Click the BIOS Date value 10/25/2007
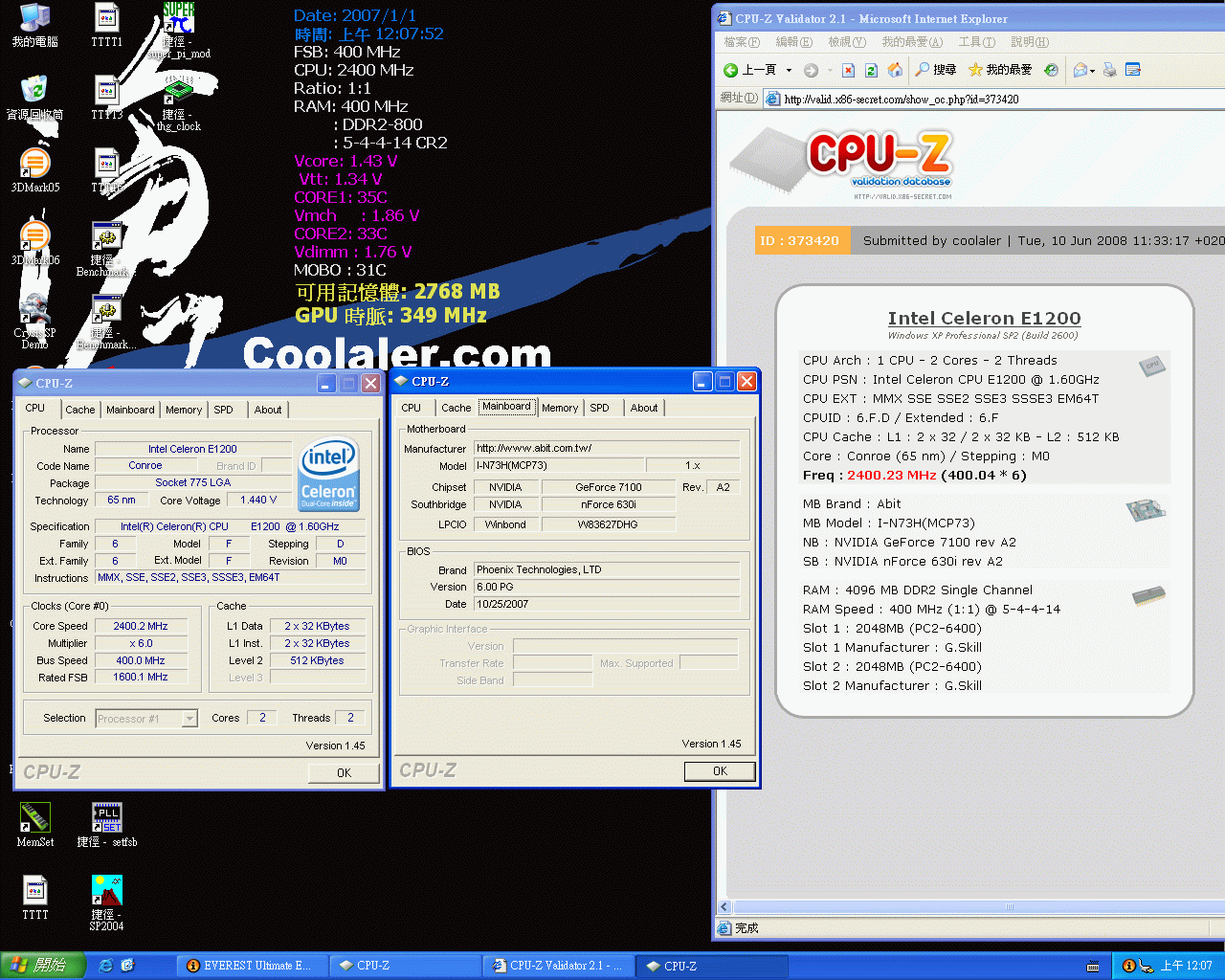The height and width of the screenshot is (980, 1225). pos(607,604)
